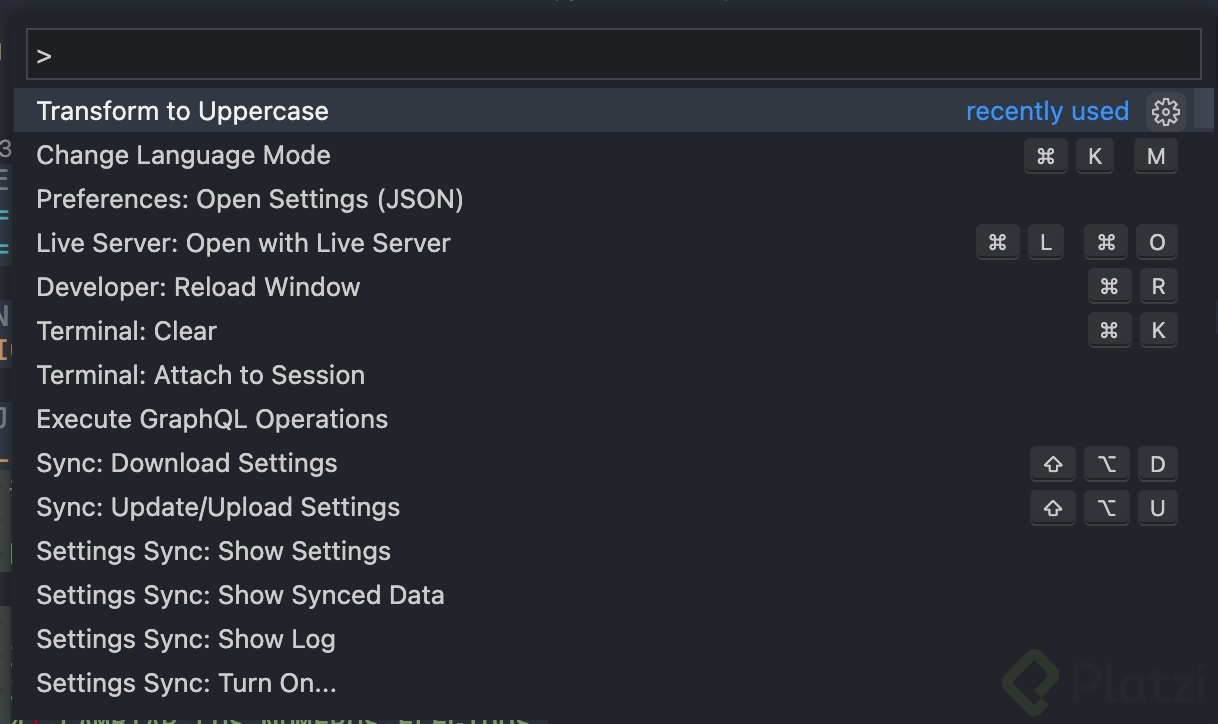Screen dimensions: 1218x724
Task: Run the Transform to Uppercase command
Action: coord(606,111)
